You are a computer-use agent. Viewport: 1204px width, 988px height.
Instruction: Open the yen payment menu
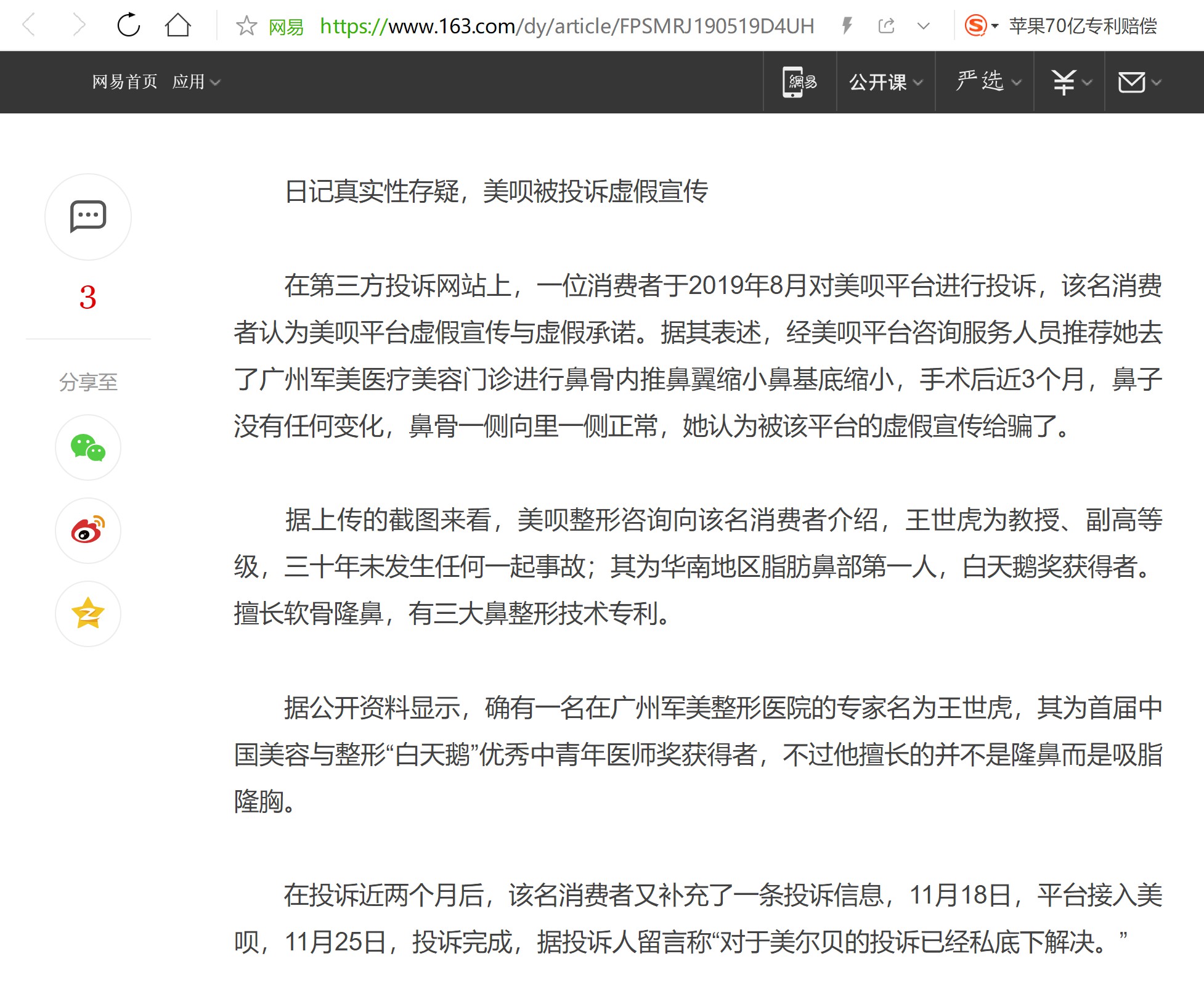click(x=1072, y=81)
